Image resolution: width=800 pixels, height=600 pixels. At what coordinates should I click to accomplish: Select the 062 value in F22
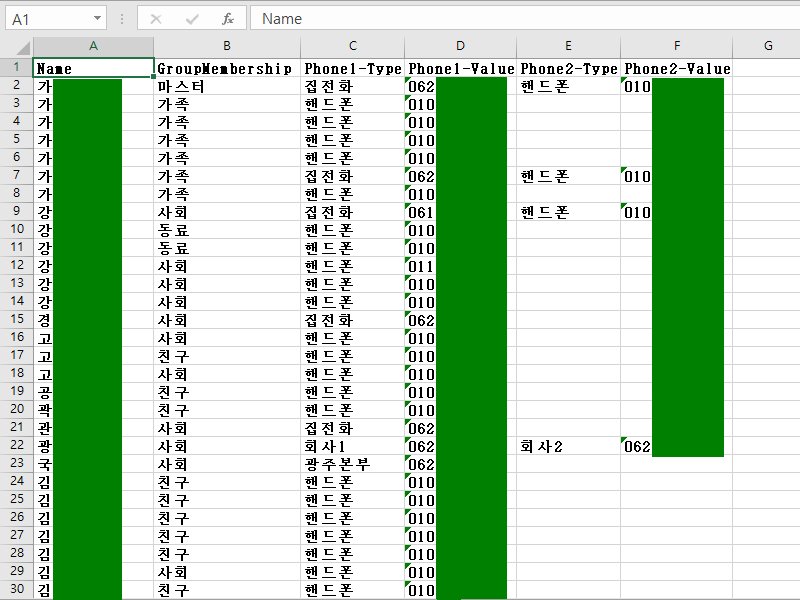(677, 446)
